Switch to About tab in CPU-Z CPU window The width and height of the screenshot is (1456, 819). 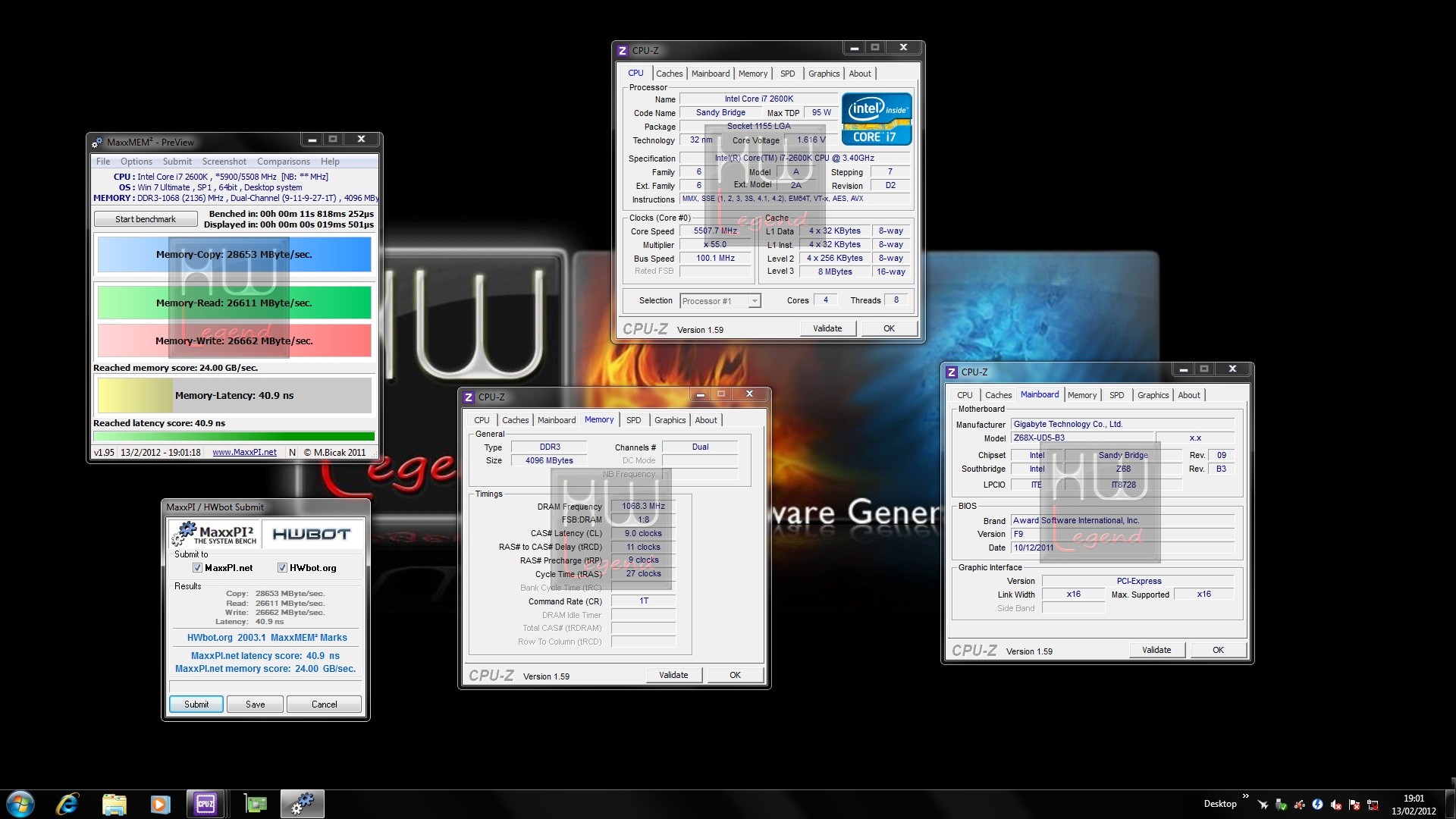pyautogui.click(x=860, y=74)
